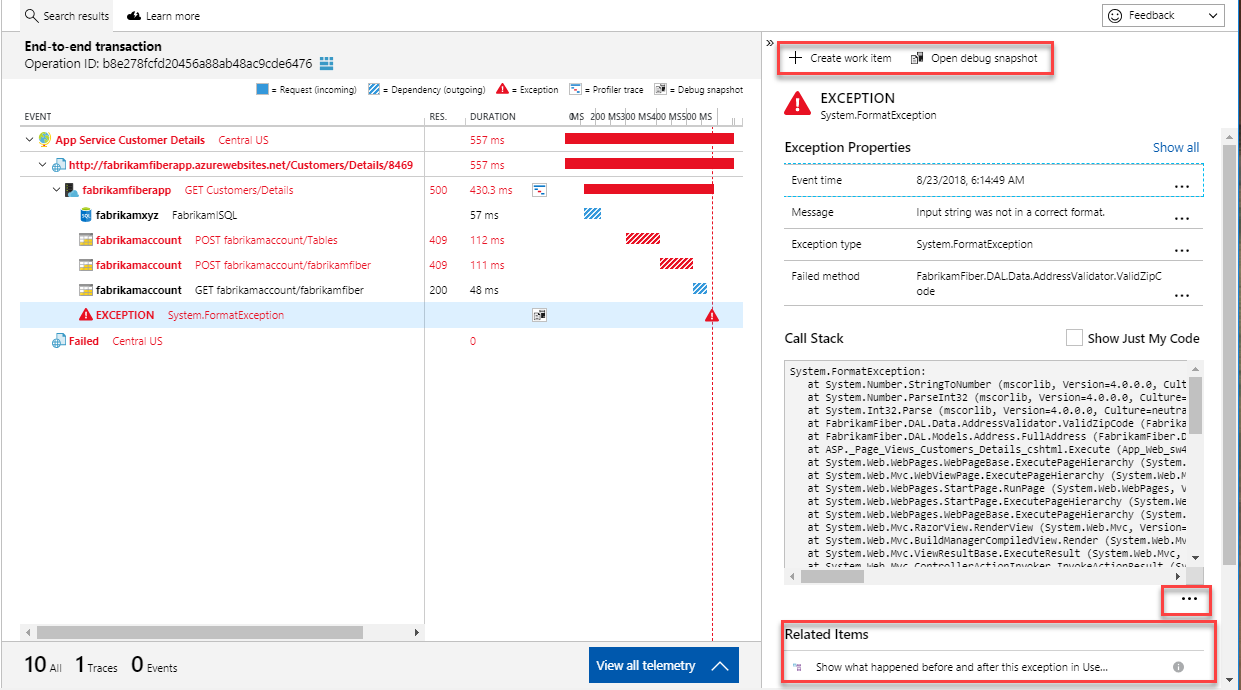Image resolution: width=1241 pixels, height=690 pixels.
Task: Click the smiley Feedback icon
Action: 1115,16
